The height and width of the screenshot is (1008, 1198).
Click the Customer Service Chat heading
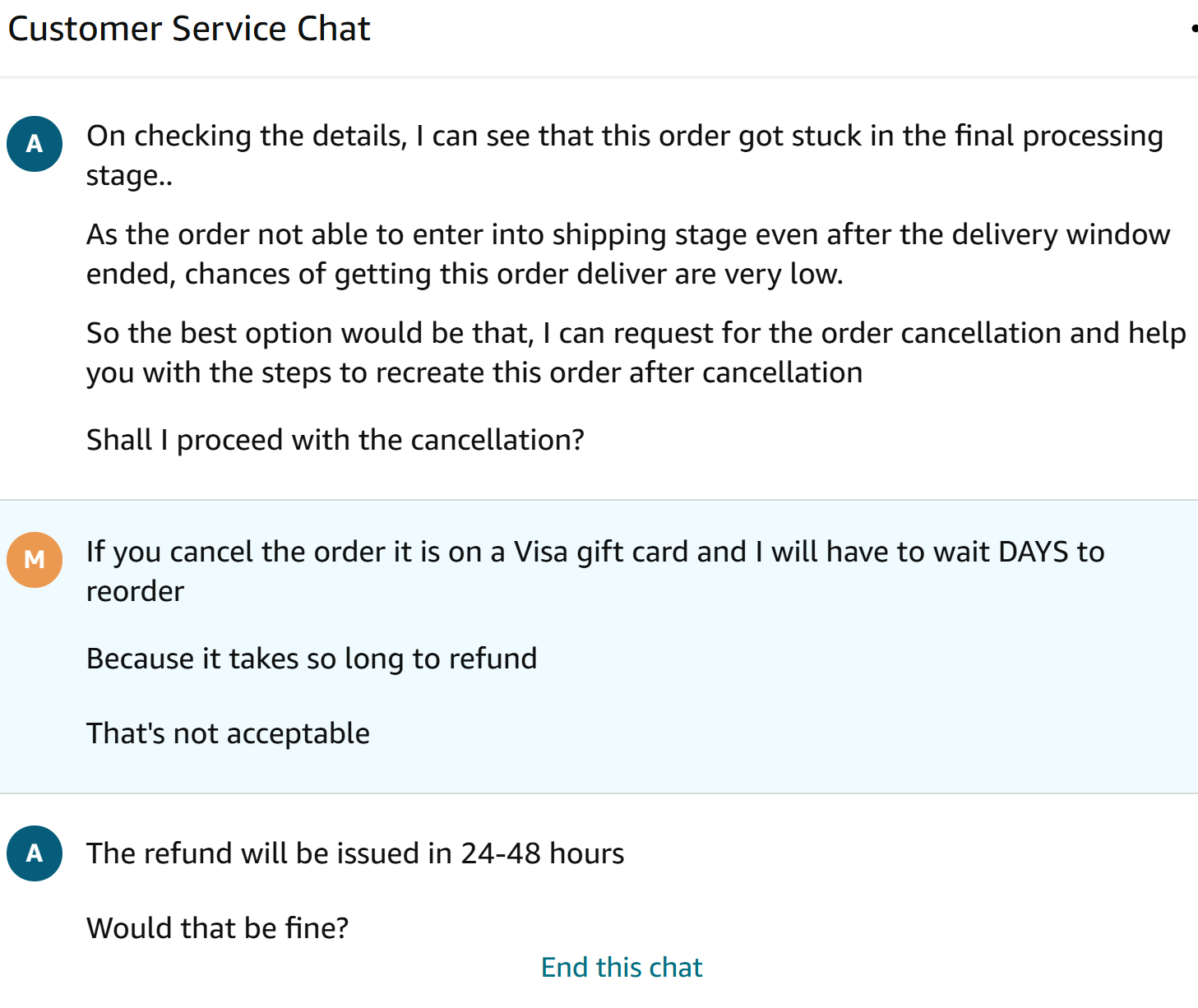[x=189, y=29]
